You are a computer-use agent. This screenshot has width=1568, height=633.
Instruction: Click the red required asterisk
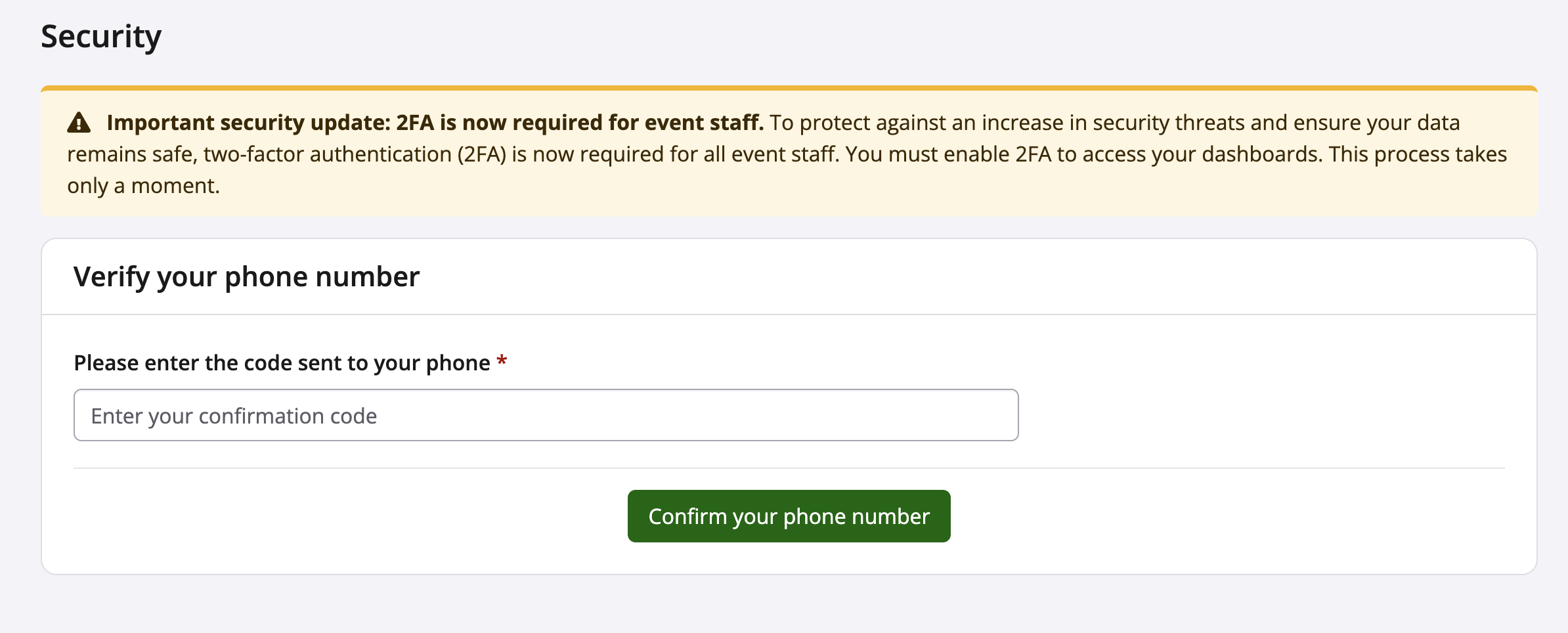501,361
